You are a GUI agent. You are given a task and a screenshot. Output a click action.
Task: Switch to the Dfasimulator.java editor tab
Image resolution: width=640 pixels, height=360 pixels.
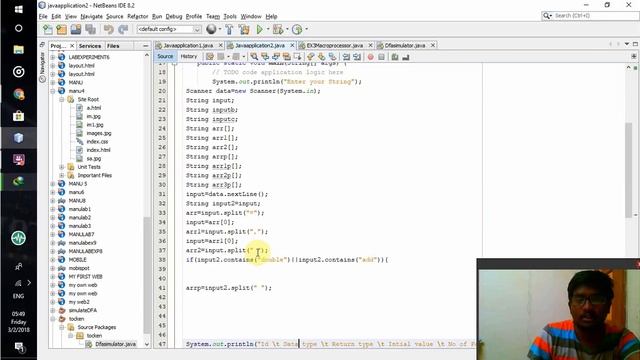coord(405,45)
